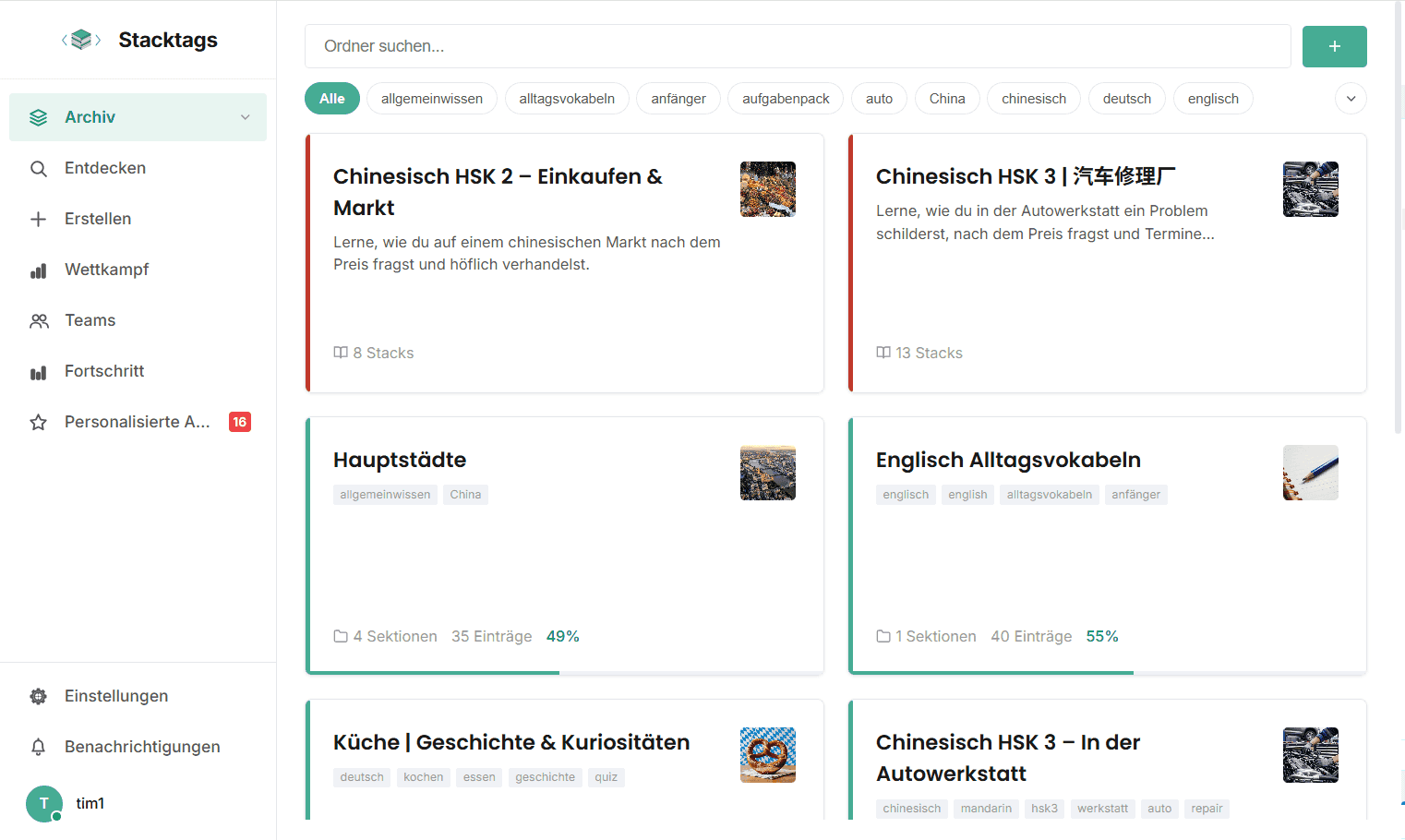This screenshot has height=840, width=1405.
Task: Click the vertical page scrollbar
Action: [1399, 217]
